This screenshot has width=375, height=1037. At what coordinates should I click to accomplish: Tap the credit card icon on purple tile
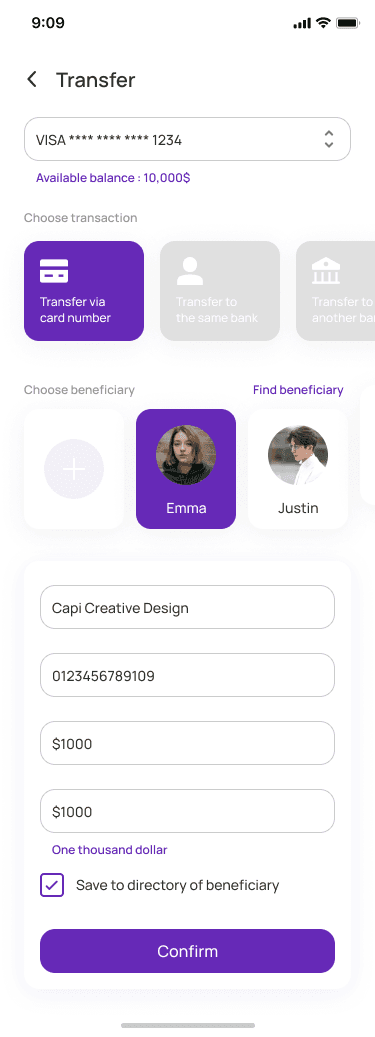[54, 271]
